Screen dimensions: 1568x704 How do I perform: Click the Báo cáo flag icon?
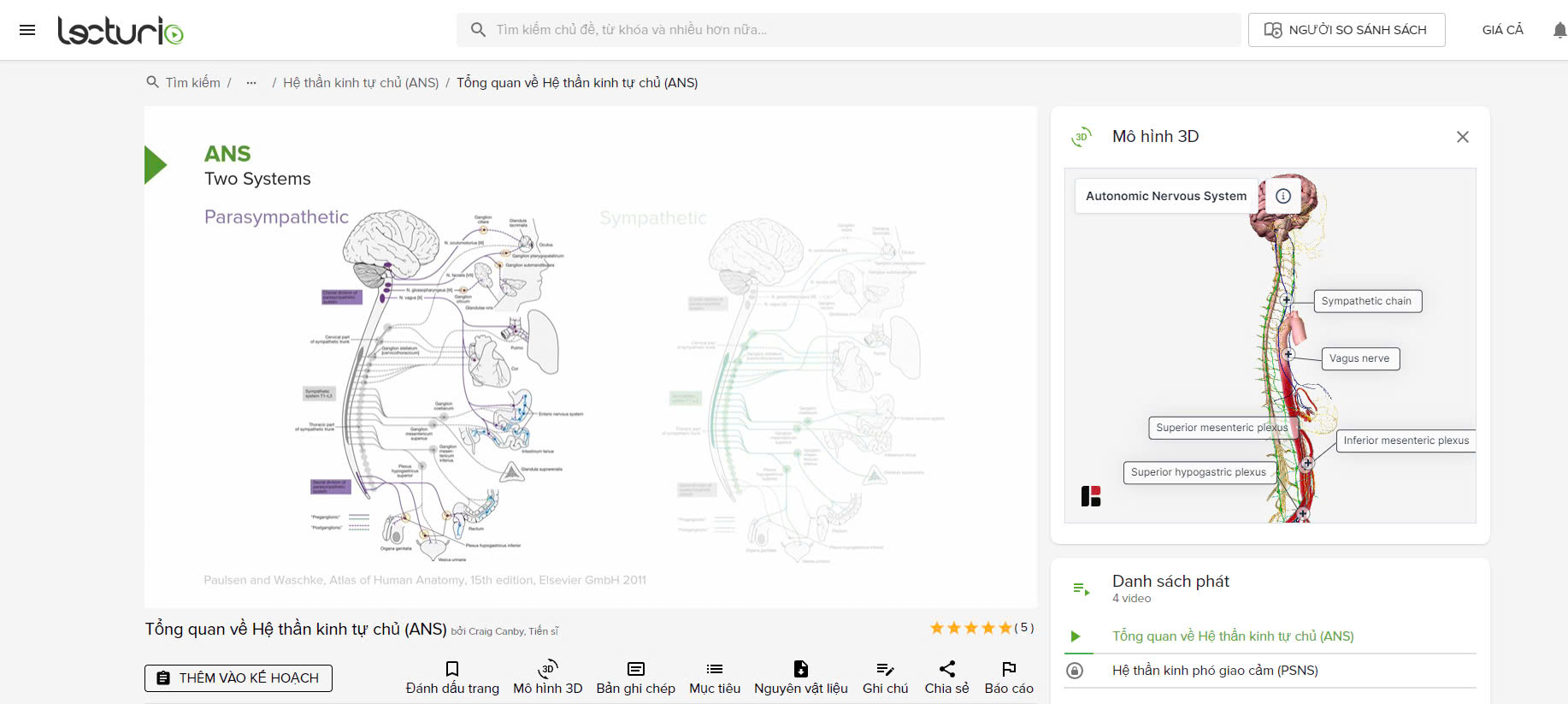click(x=1009, y=669)
